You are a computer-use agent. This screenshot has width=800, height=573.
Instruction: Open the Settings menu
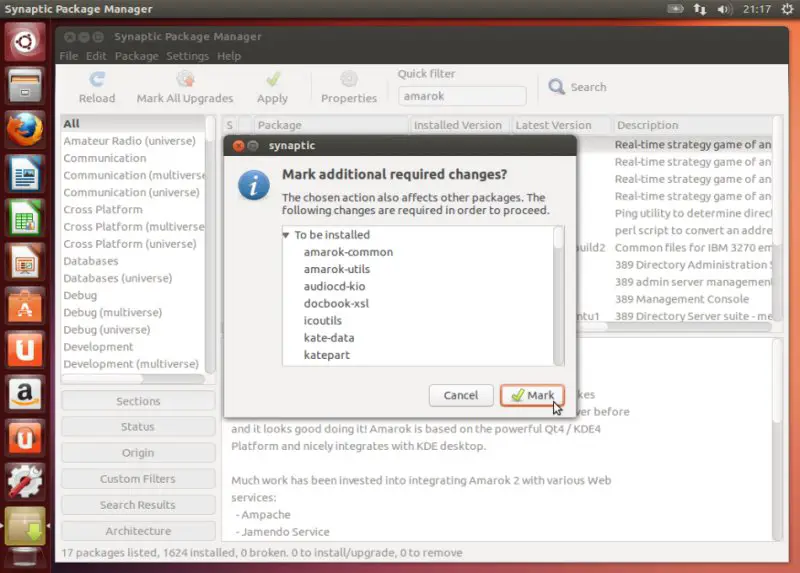(x=187, y=56)
